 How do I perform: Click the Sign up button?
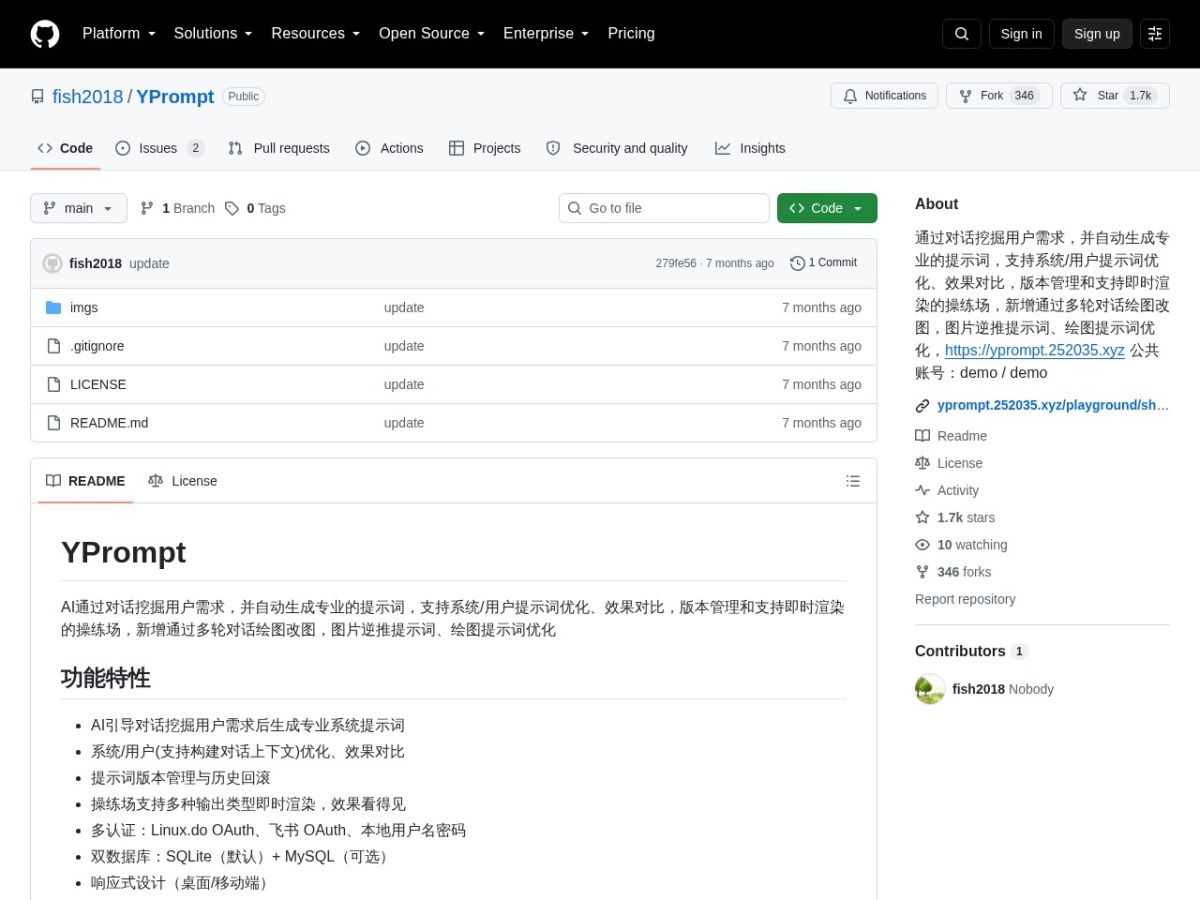pos(1097,34)
